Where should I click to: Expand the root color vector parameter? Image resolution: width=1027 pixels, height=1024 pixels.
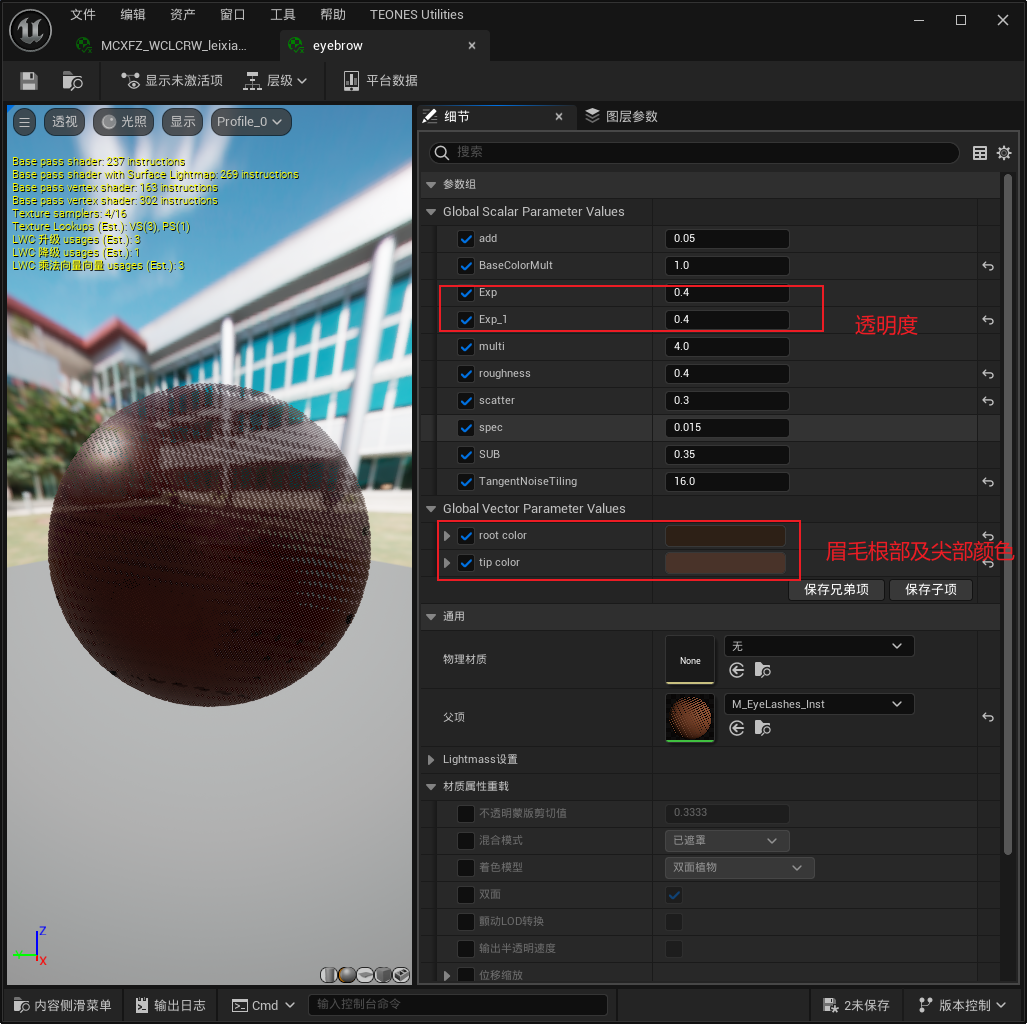pos(447,536)
